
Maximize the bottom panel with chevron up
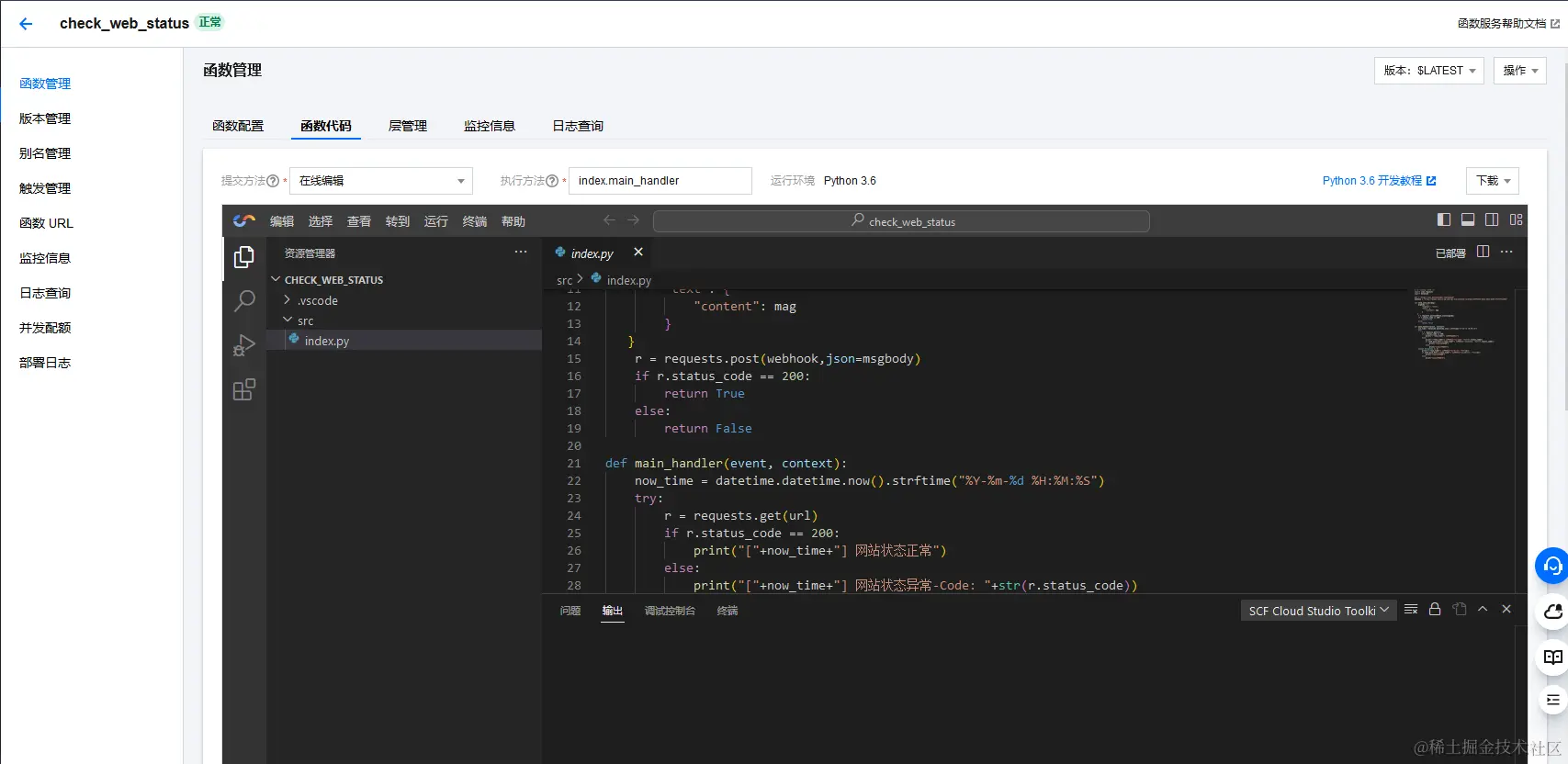(x=1483, y=609)
